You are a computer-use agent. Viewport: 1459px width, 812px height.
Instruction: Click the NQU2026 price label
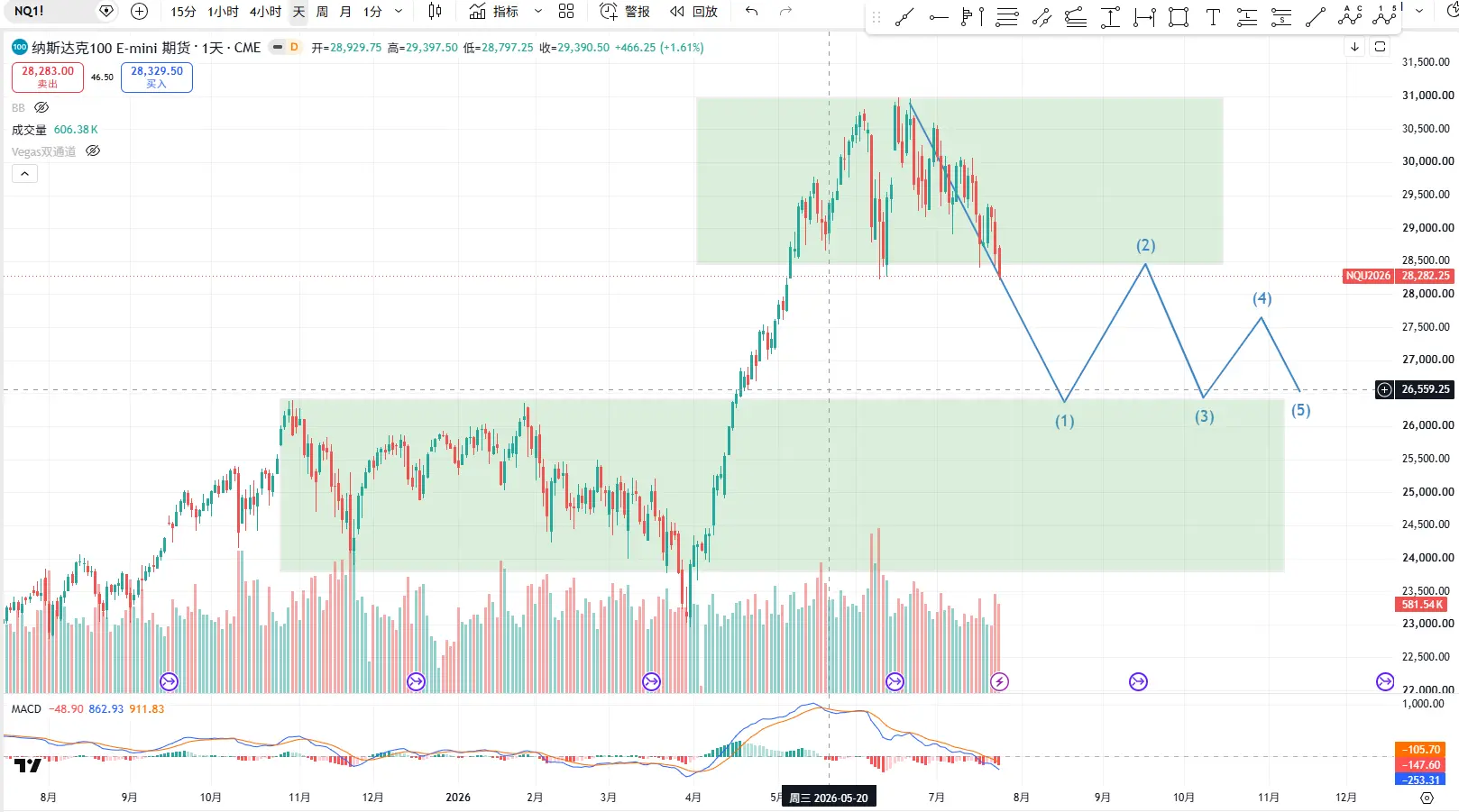coord(1368,276)
